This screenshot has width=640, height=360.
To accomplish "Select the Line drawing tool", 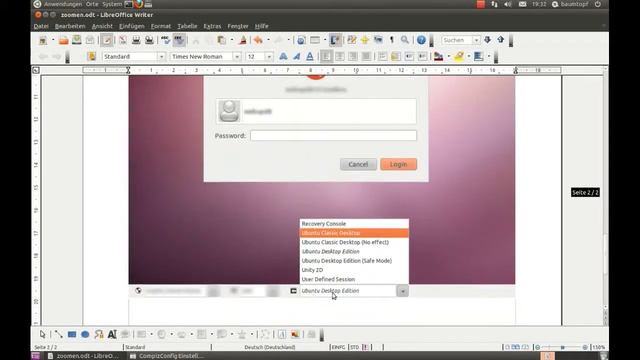I will [58, 334].
